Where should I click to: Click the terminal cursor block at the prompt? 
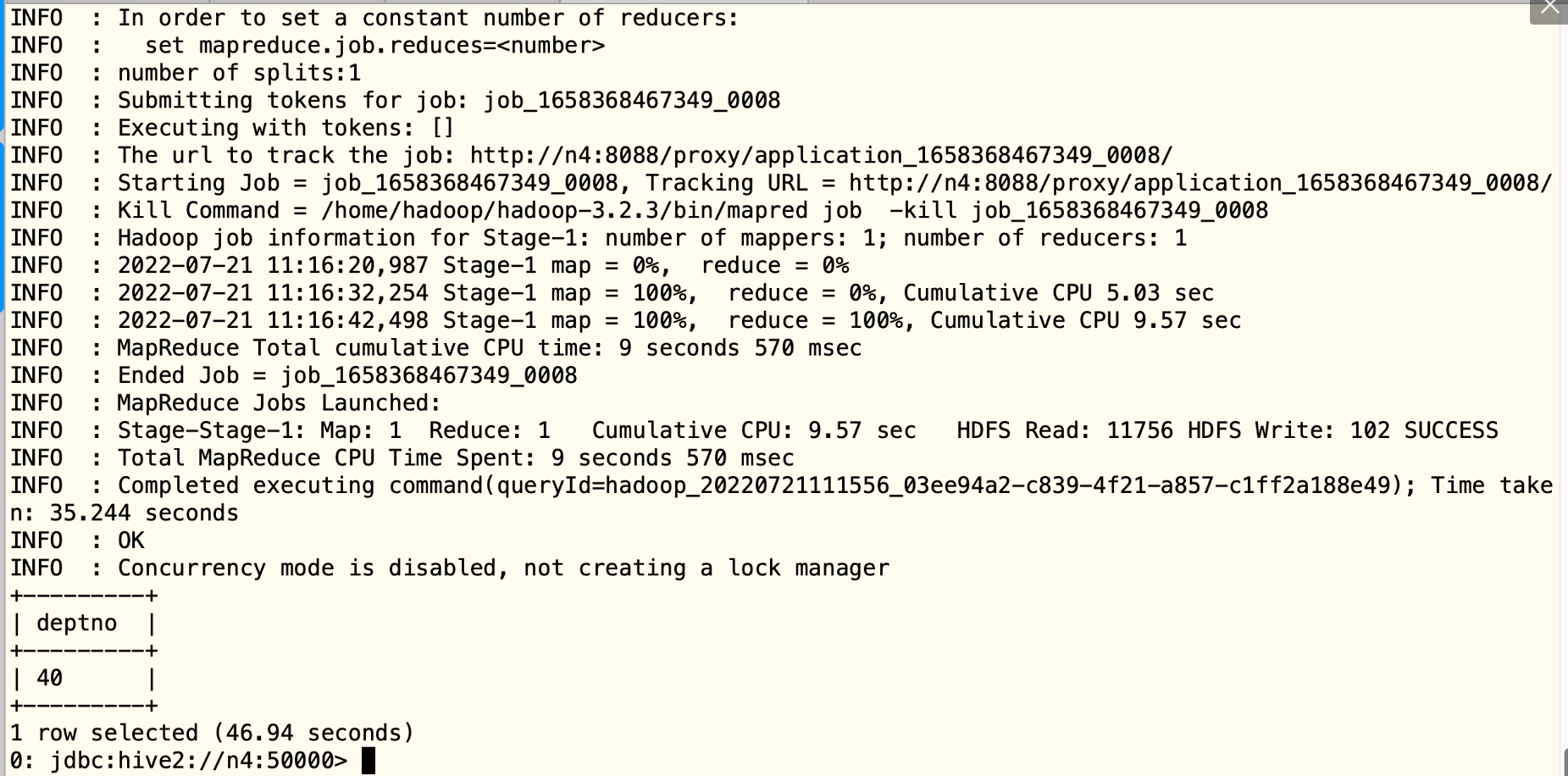368,761
